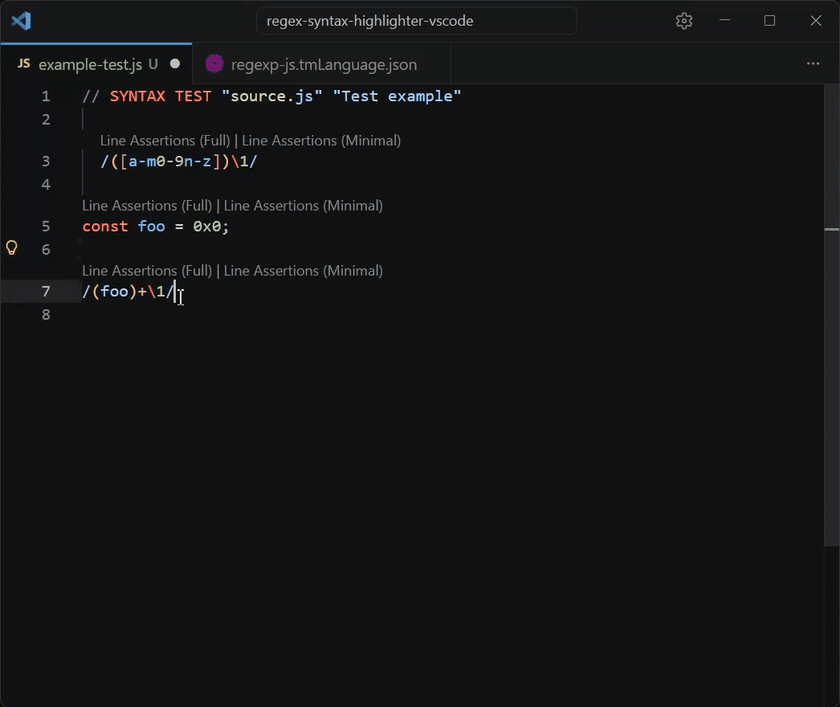
Task: Click Line Assertions (Full) above line 5
Action: [x=147, y=206]
